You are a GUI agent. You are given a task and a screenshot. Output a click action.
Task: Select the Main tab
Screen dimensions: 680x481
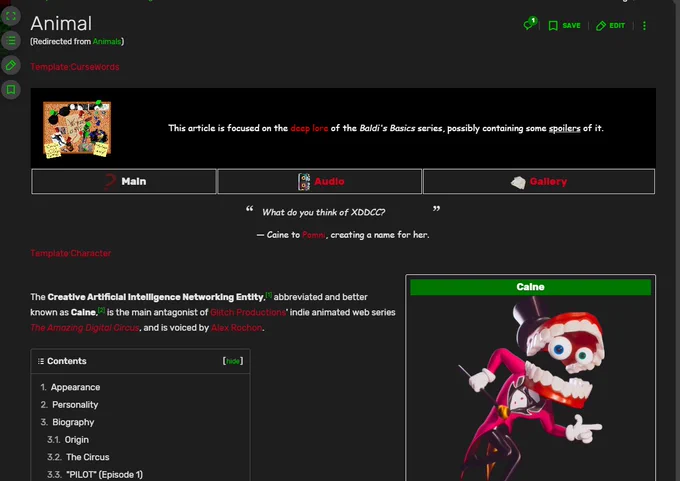point(124,181)
